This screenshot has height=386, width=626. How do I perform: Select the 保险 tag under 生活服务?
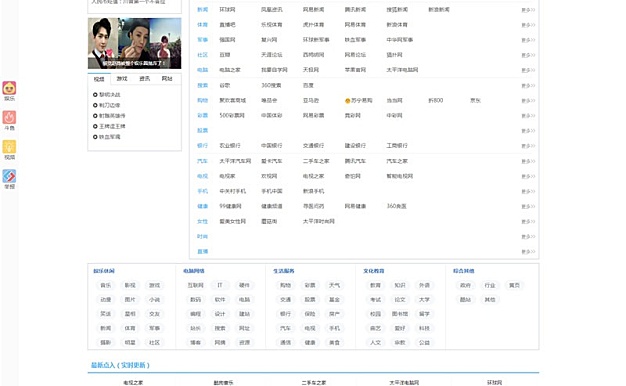pyautogui.click(x=310, y=314)
